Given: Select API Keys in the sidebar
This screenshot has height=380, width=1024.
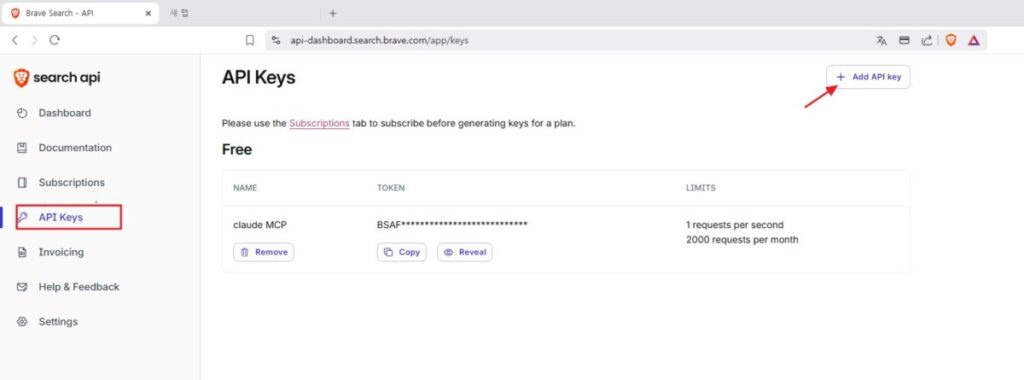Looking at the screenshot, I should [x=61, y=217].
